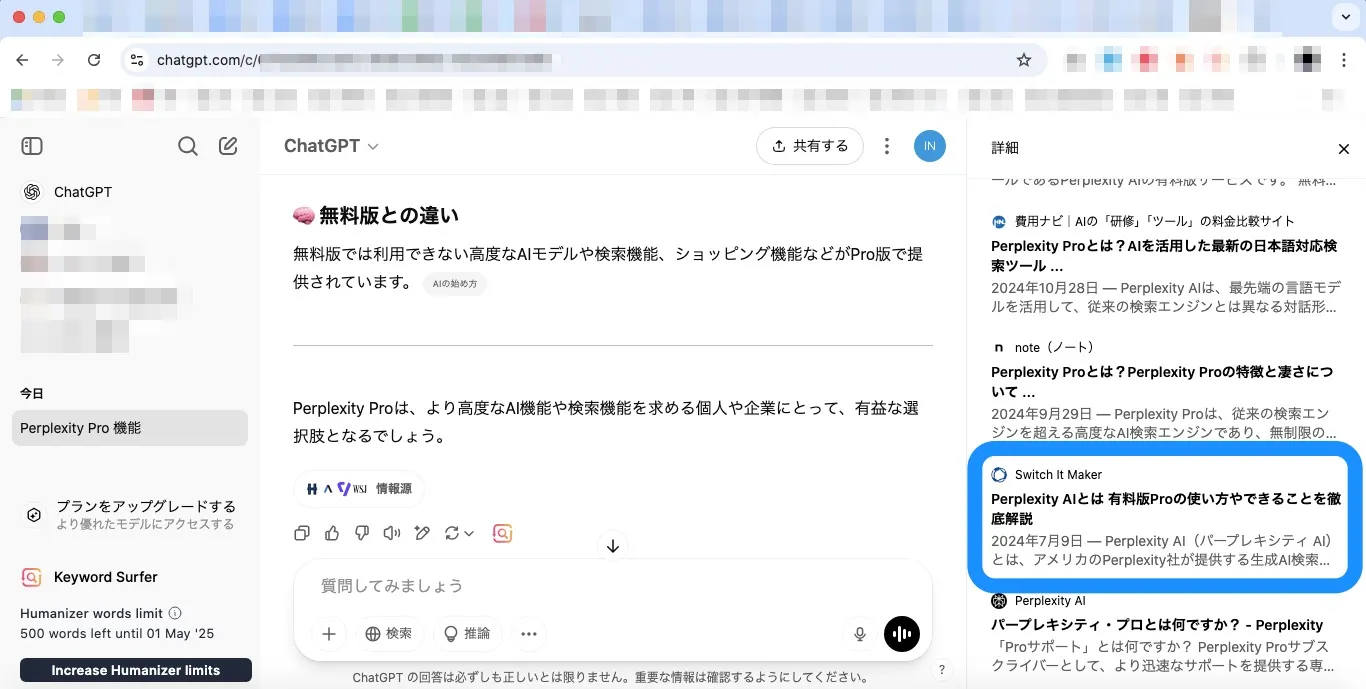Add an attachment with the plus button
The width and height of the screenshot is (1366, 689).
tap(328, 633)
